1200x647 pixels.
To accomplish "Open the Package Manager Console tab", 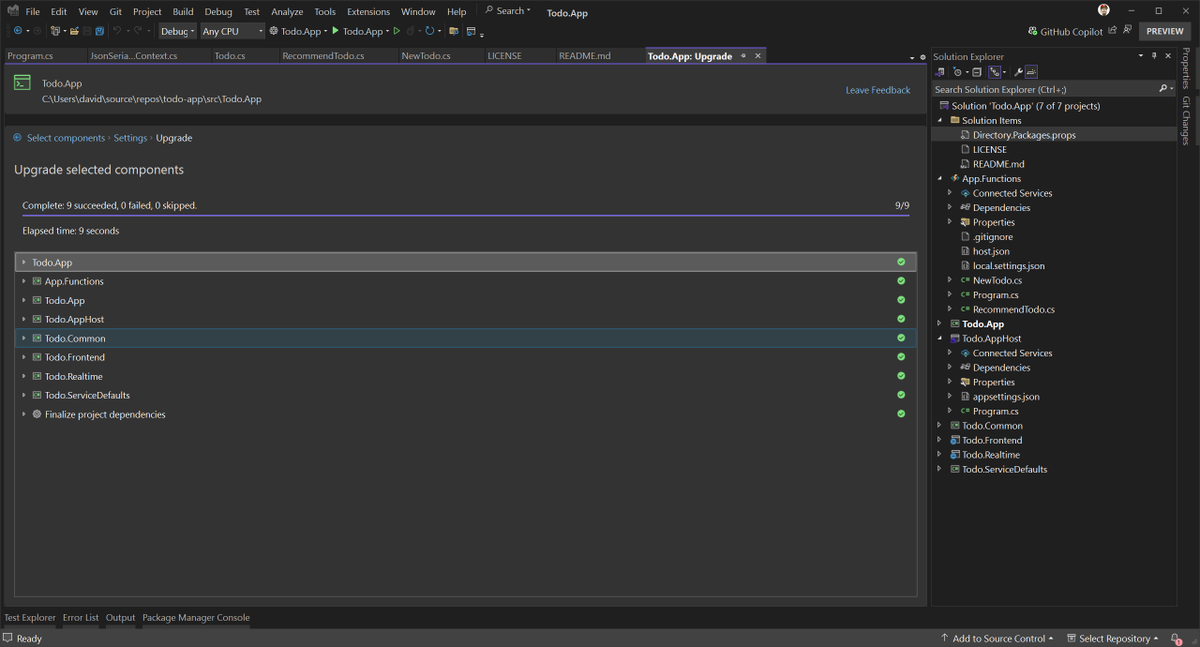I will (196, 617).
